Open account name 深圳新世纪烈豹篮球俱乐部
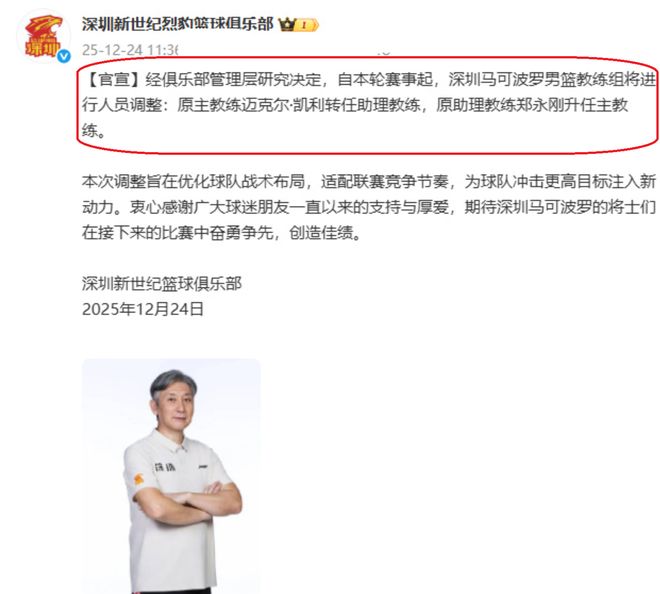660x594 pixels. [x=178, y=24]
